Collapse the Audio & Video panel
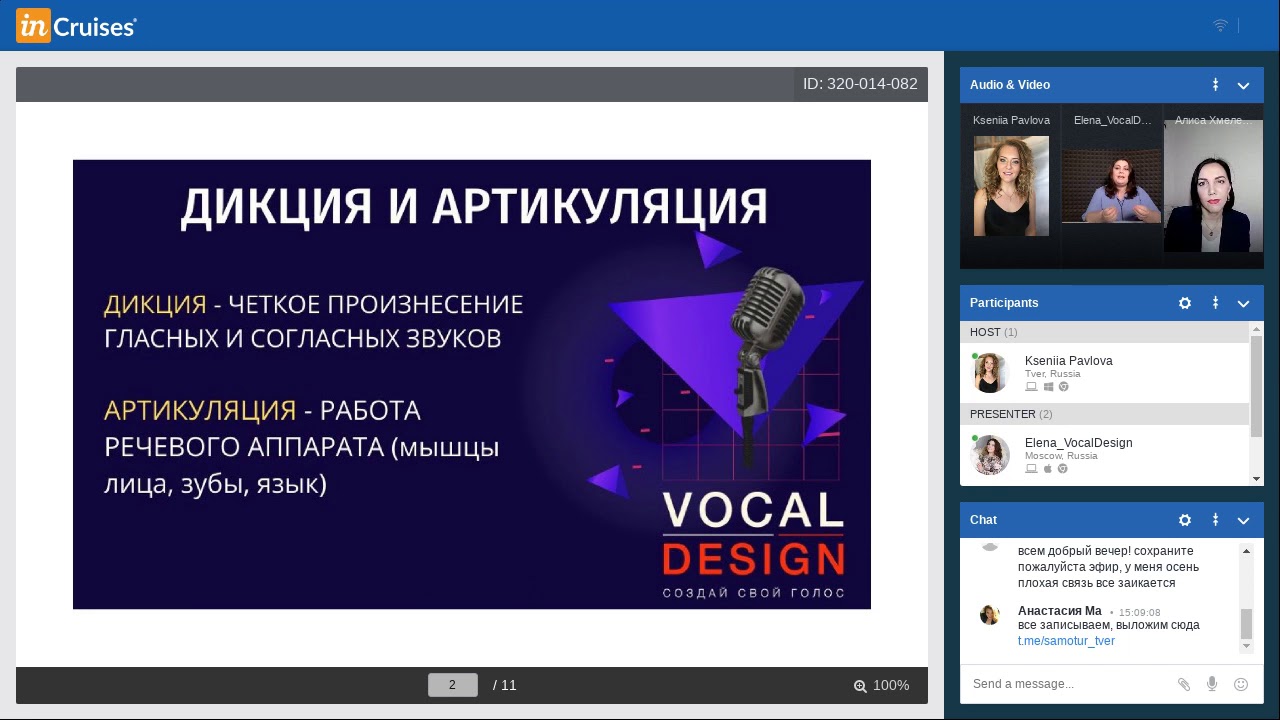Image resolution: width=1280 pixels, height=720 pixels. coord(1243,86)
